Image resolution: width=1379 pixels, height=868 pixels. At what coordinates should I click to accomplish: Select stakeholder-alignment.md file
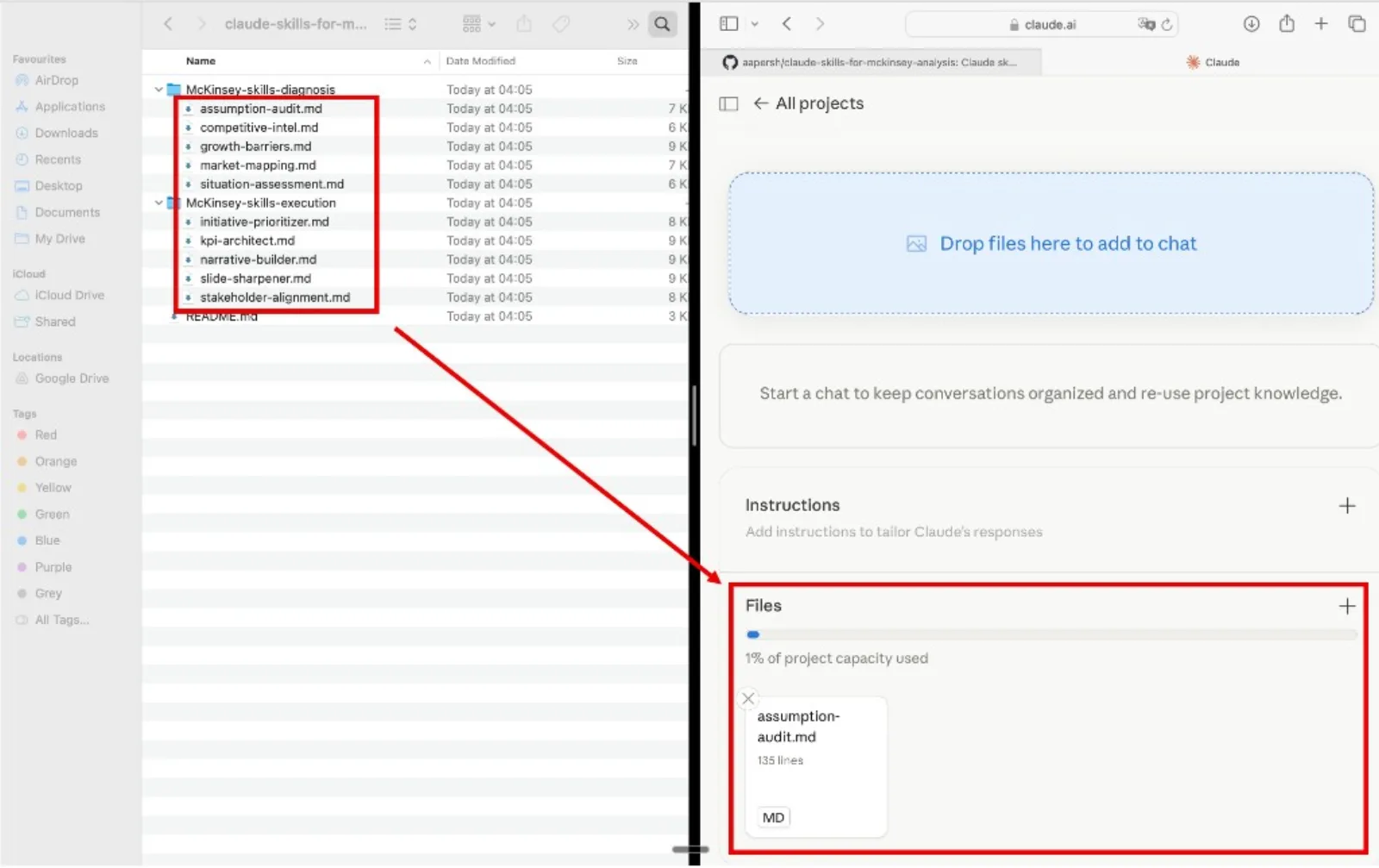click(275, 298)
